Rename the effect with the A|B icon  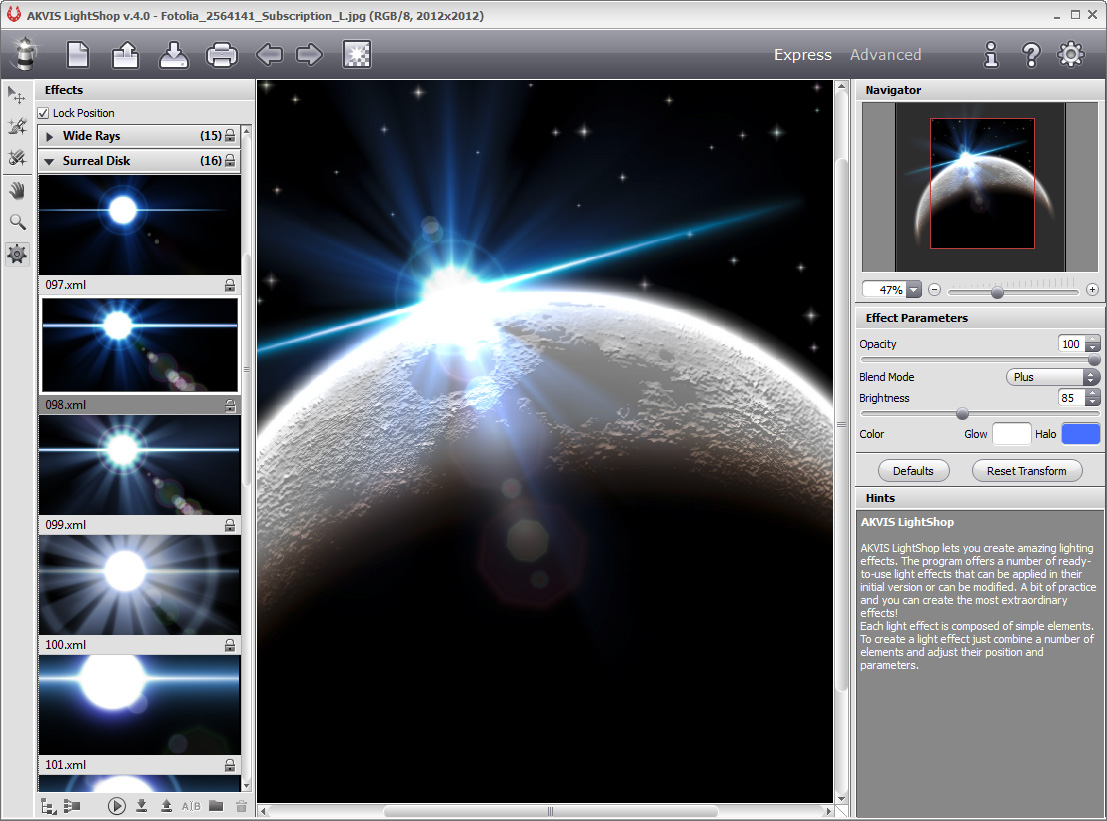coord(191,805)
